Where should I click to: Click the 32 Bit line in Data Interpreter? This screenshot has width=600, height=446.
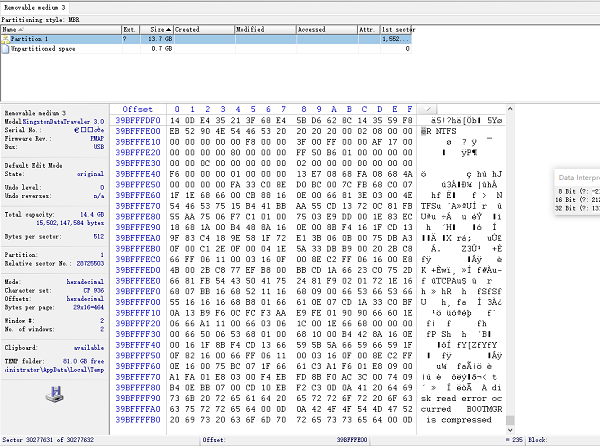click(x=577, y=208)
